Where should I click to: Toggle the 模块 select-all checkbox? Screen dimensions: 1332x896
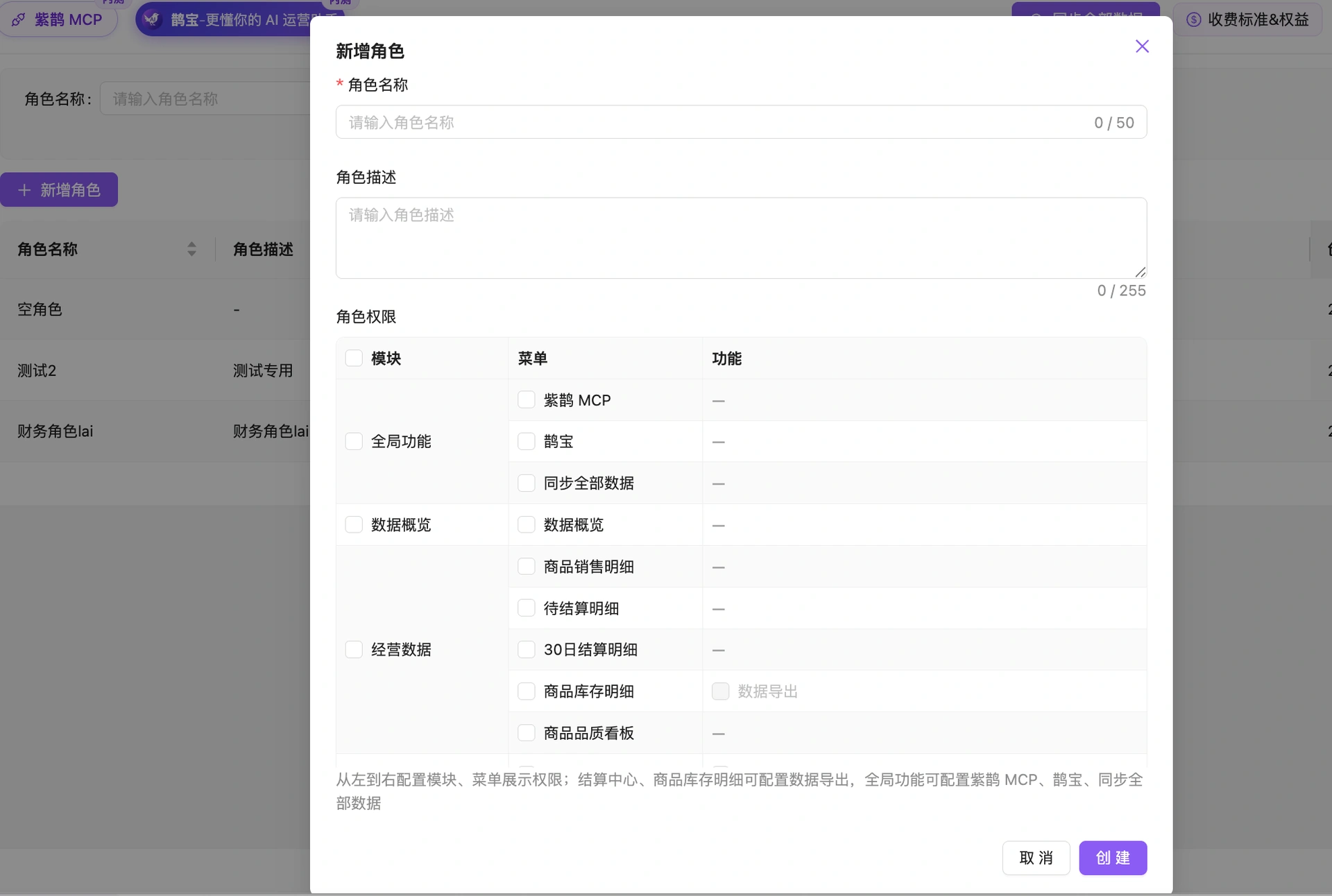click(x=354, y=358)
